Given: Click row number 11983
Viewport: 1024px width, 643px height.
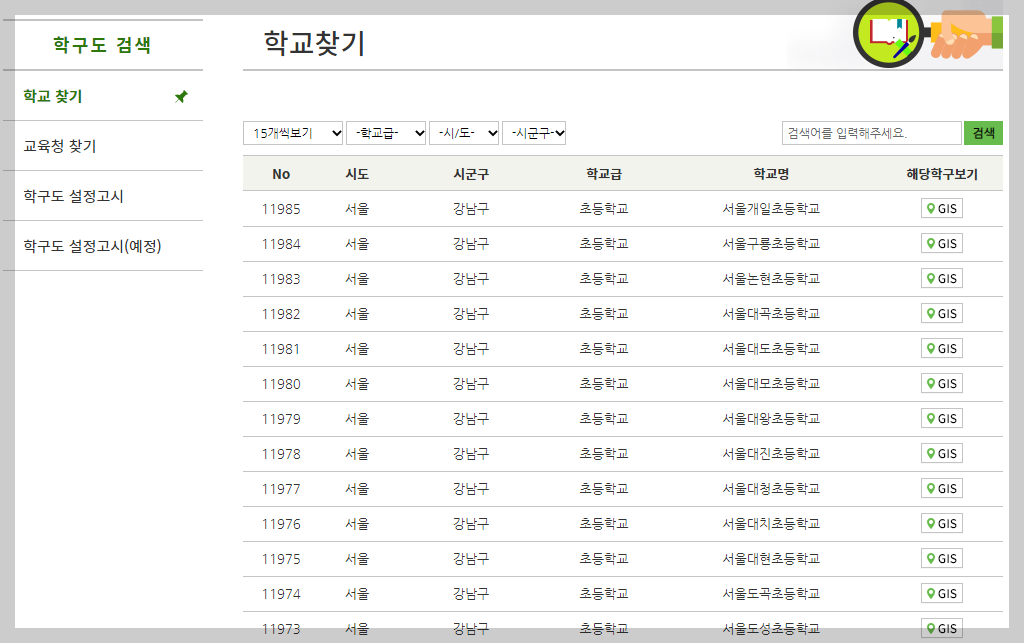Looking at the screenshot, I should tap(281, 279).
